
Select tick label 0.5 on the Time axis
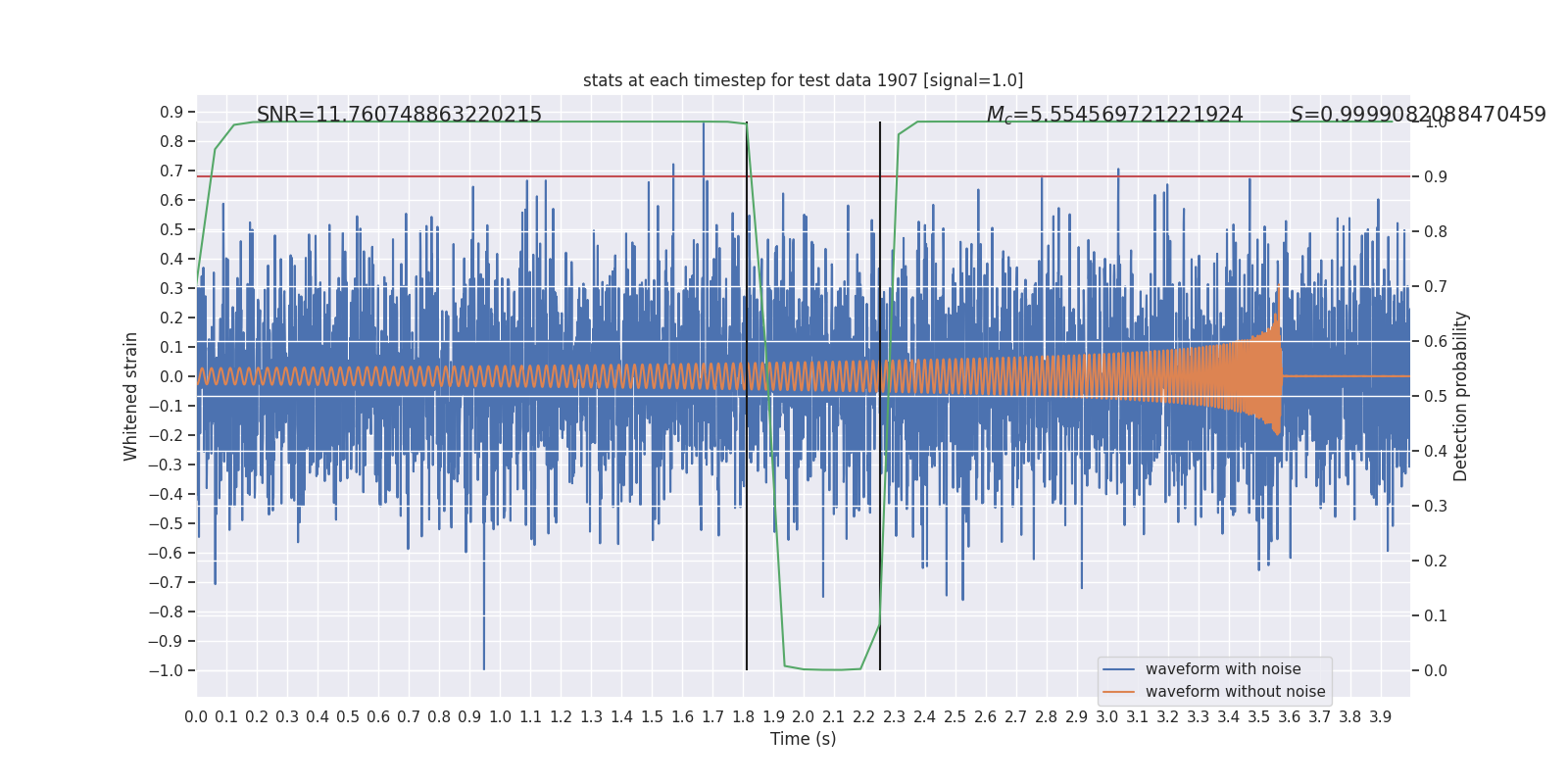coord(348,717)
